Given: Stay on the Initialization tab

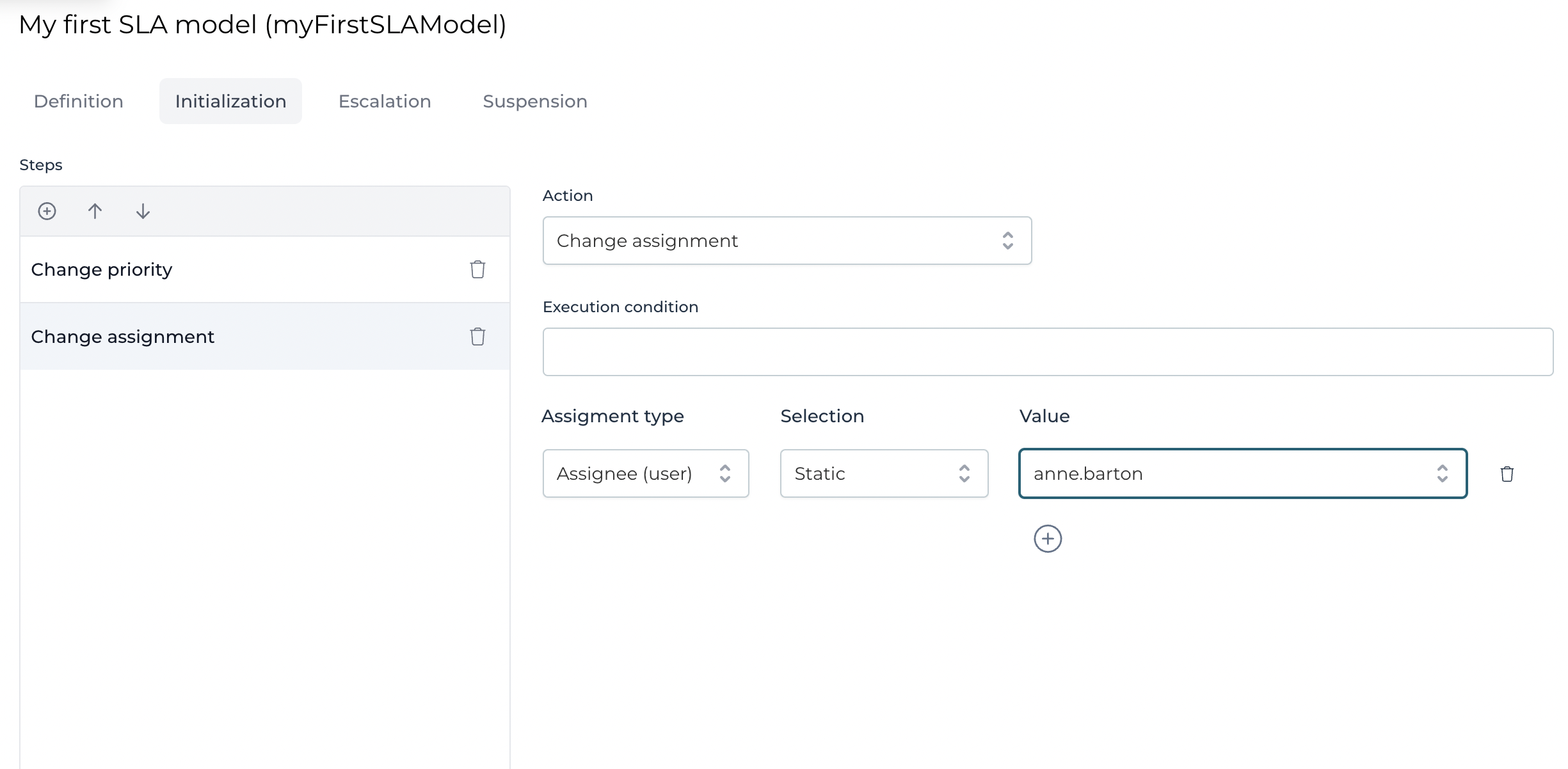Looking at the screenshot, I should point(230,100).
